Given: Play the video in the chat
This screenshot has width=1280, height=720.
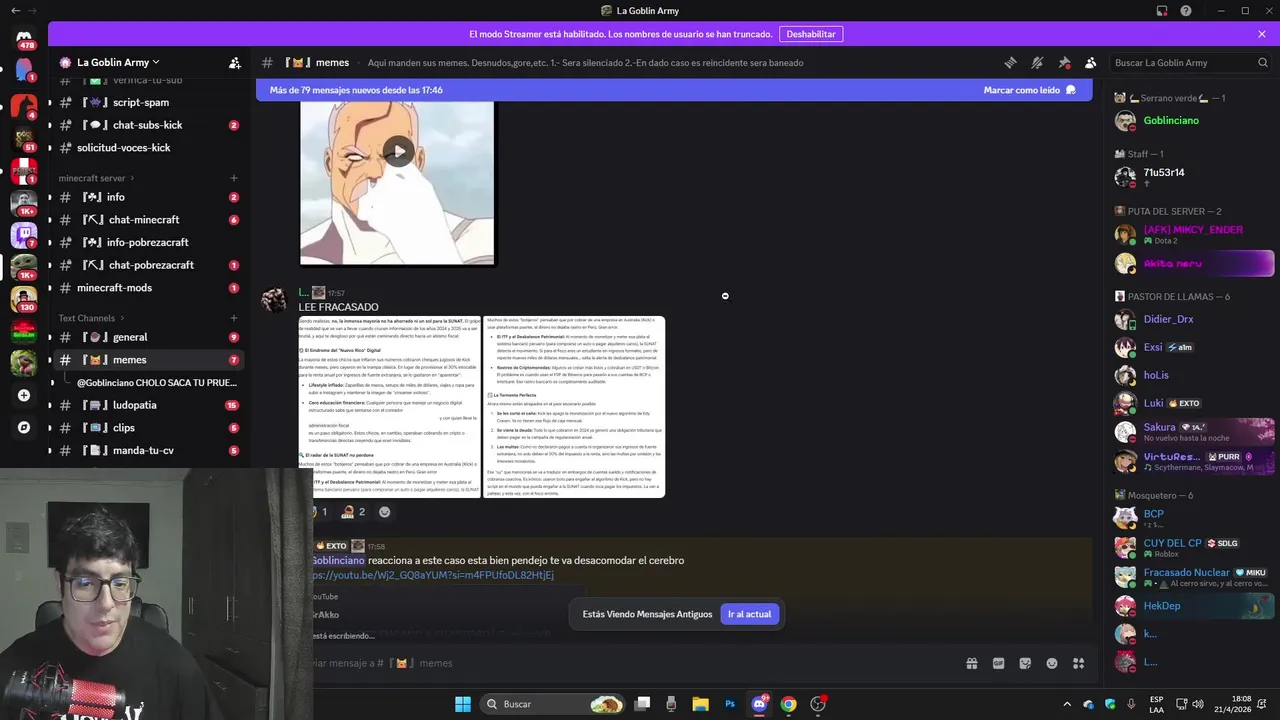Looking at the screenshot, I should pos(398,152).
